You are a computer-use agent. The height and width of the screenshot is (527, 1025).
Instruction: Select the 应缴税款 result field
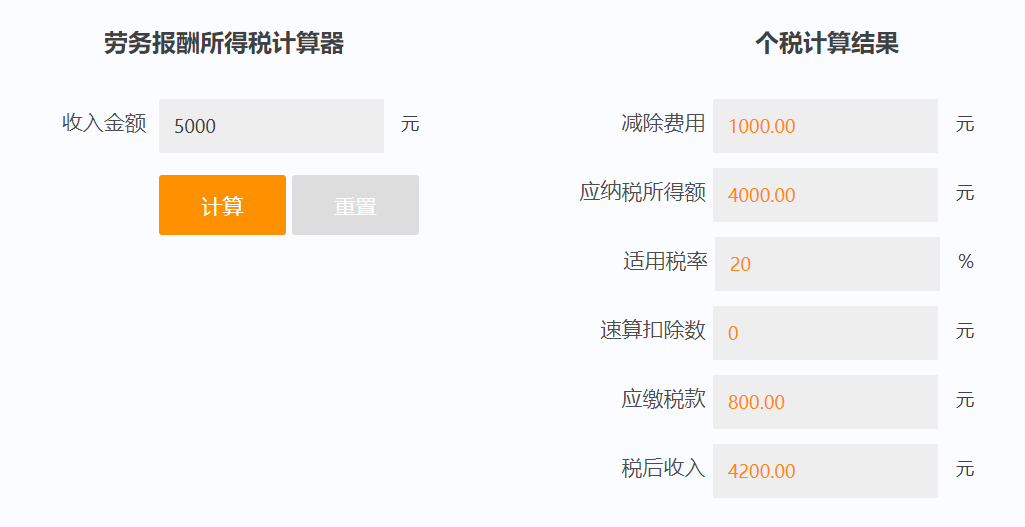pyautogui.click(x=825, y=402)
